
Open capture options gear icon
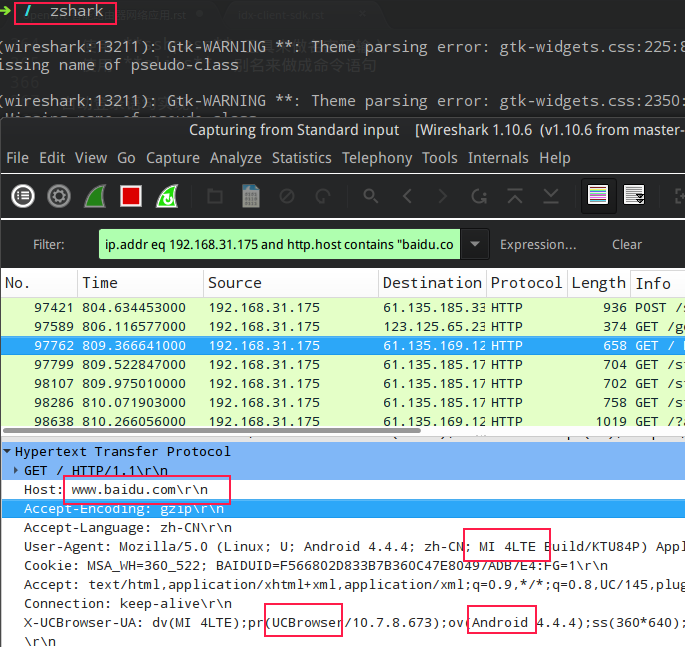tap(59, 196)
